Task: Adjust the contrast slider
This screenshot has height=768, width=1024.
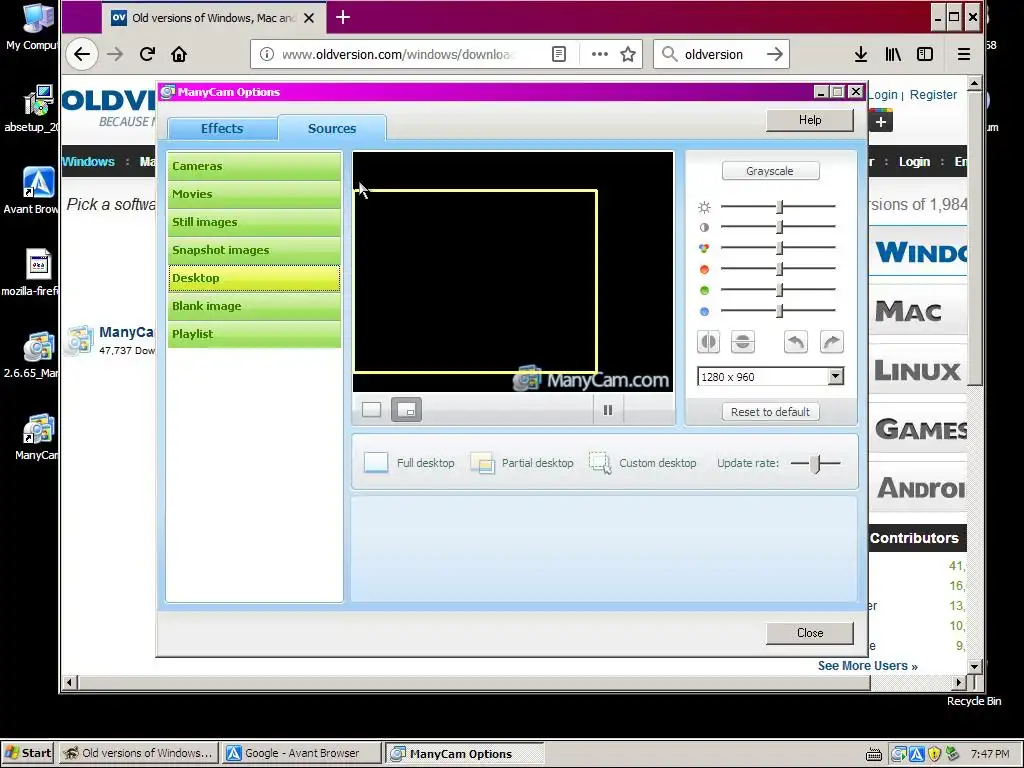Action: tap(778, 227)
